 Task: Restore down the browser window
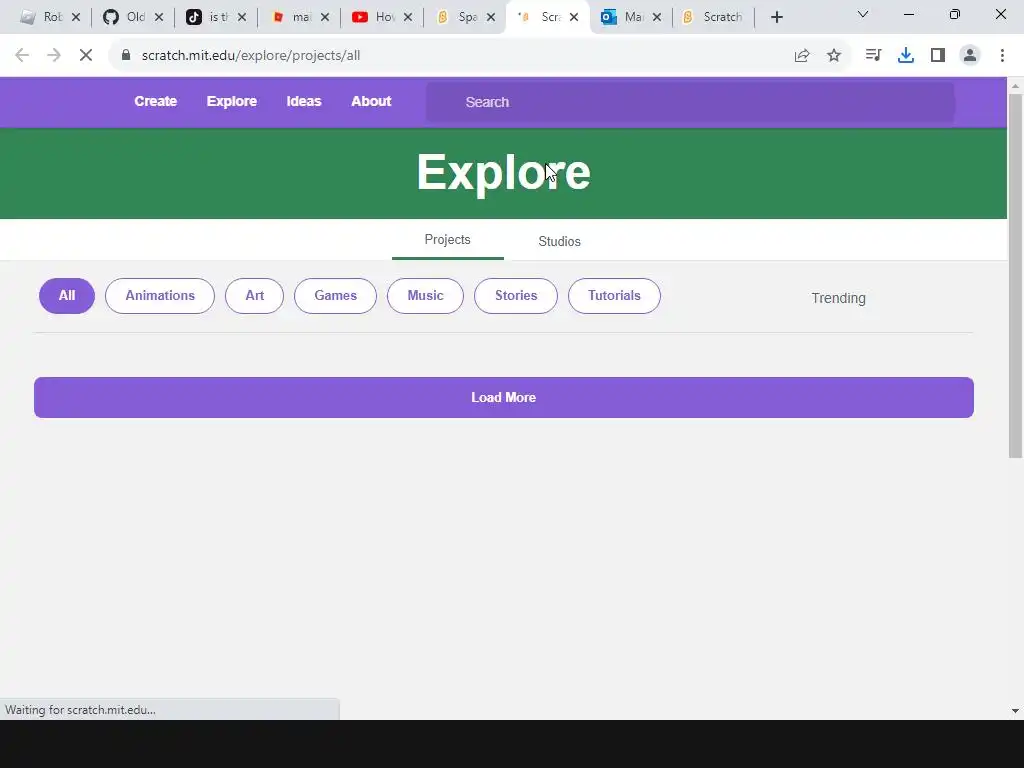click(955, 14)
